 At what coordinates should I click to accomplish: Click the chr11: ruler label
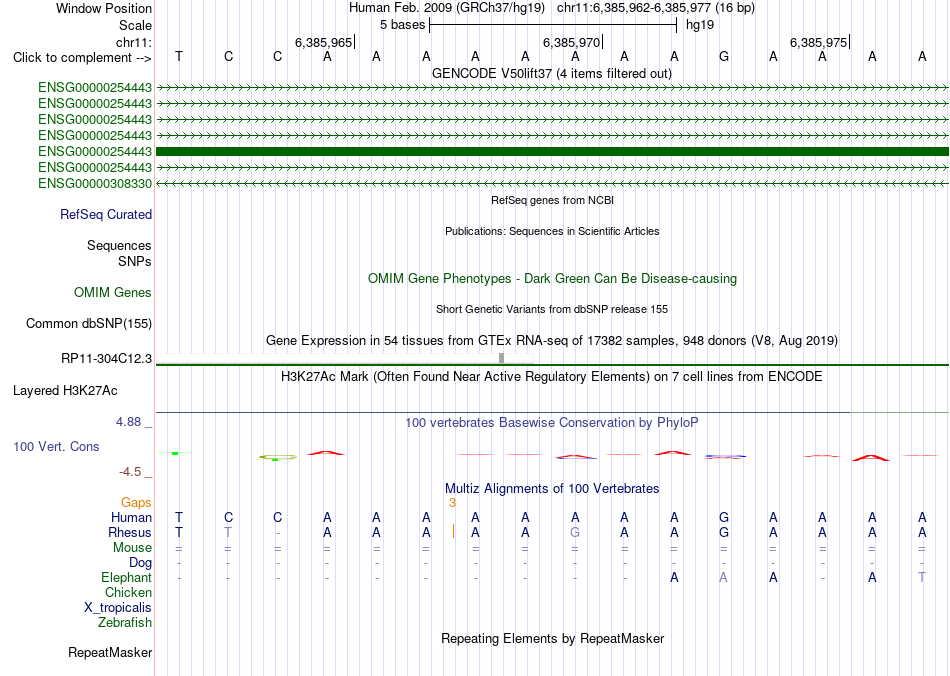pos(133,42)
